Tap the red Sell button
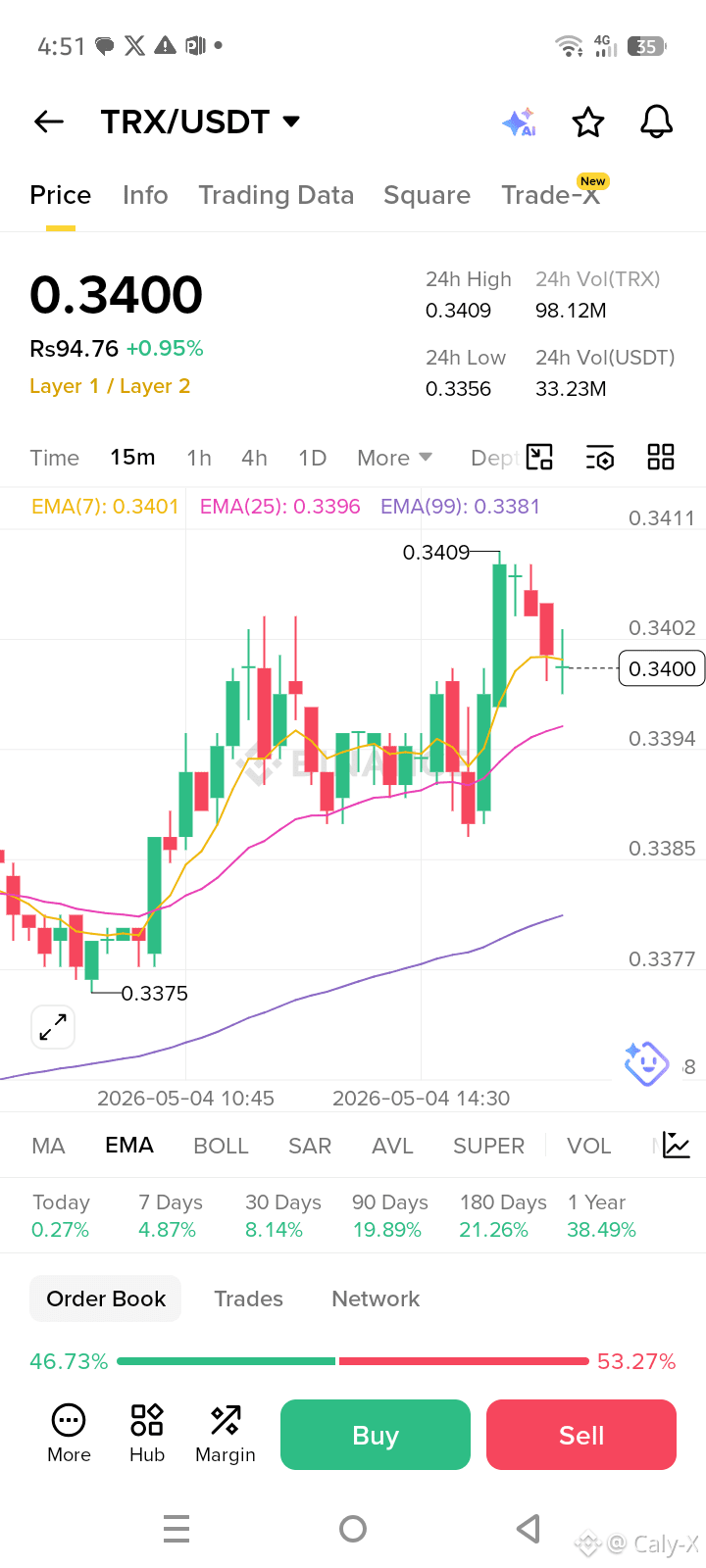Screen dimensions: 706x1568 pos(581,1435)
